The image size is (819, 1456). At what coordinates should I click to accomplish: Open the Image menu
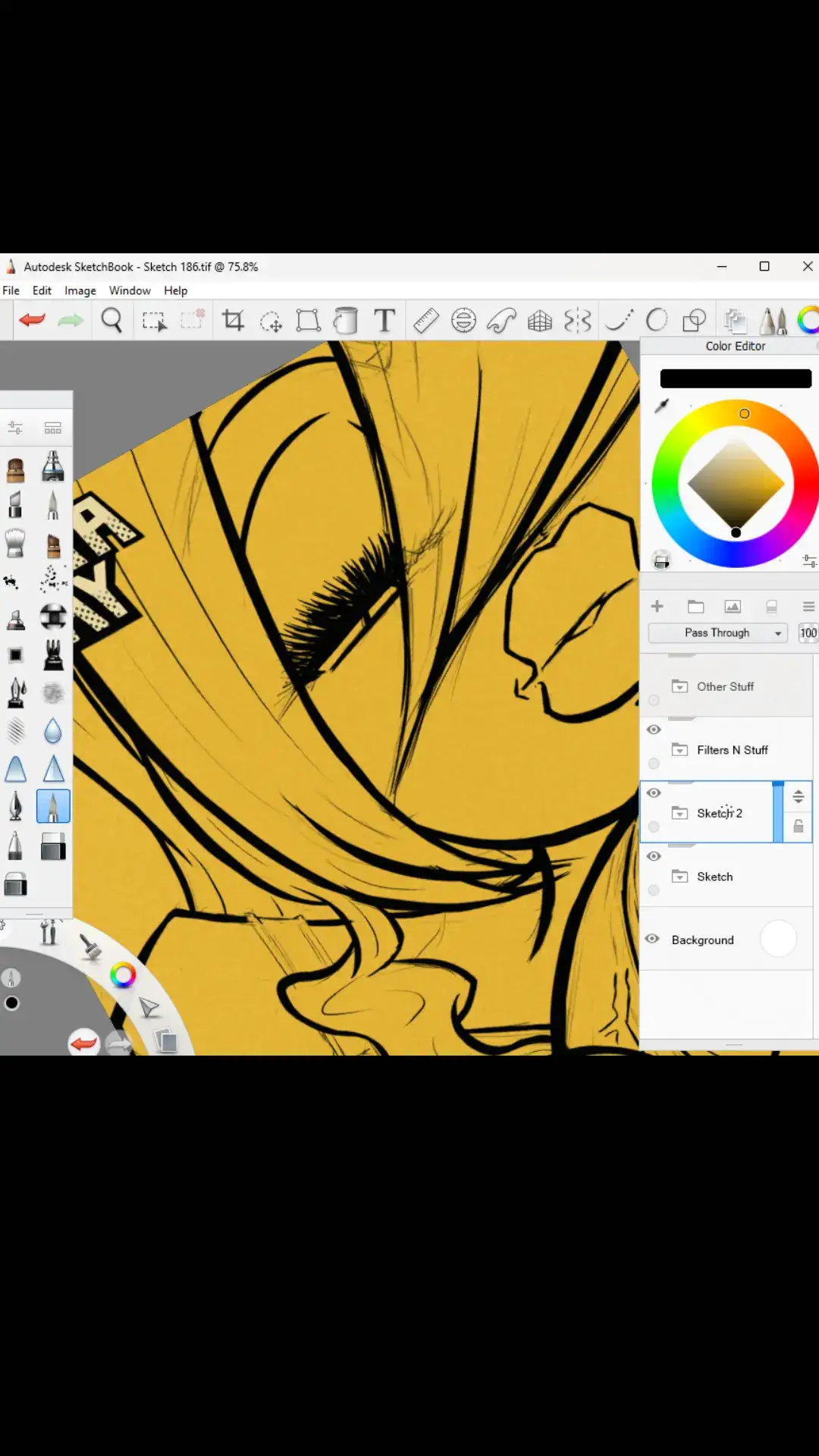tap(80, 290)
